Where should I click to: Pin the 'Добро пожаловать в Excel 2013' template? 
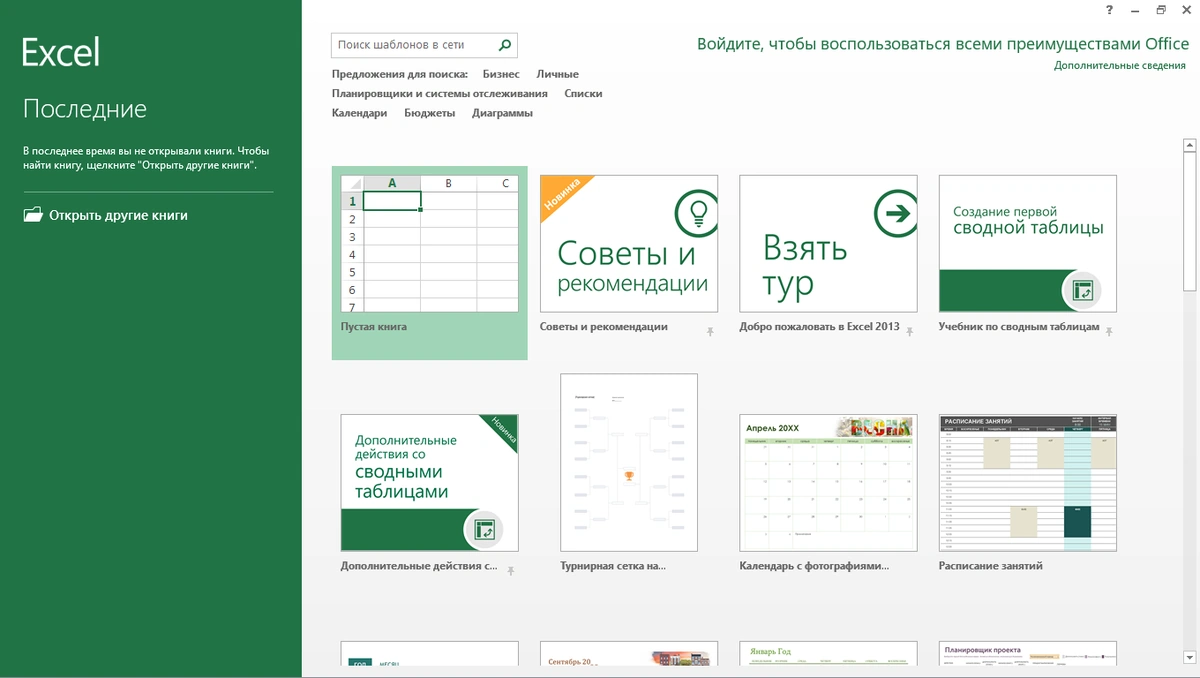pyautogui.click(x=910, y=331)
